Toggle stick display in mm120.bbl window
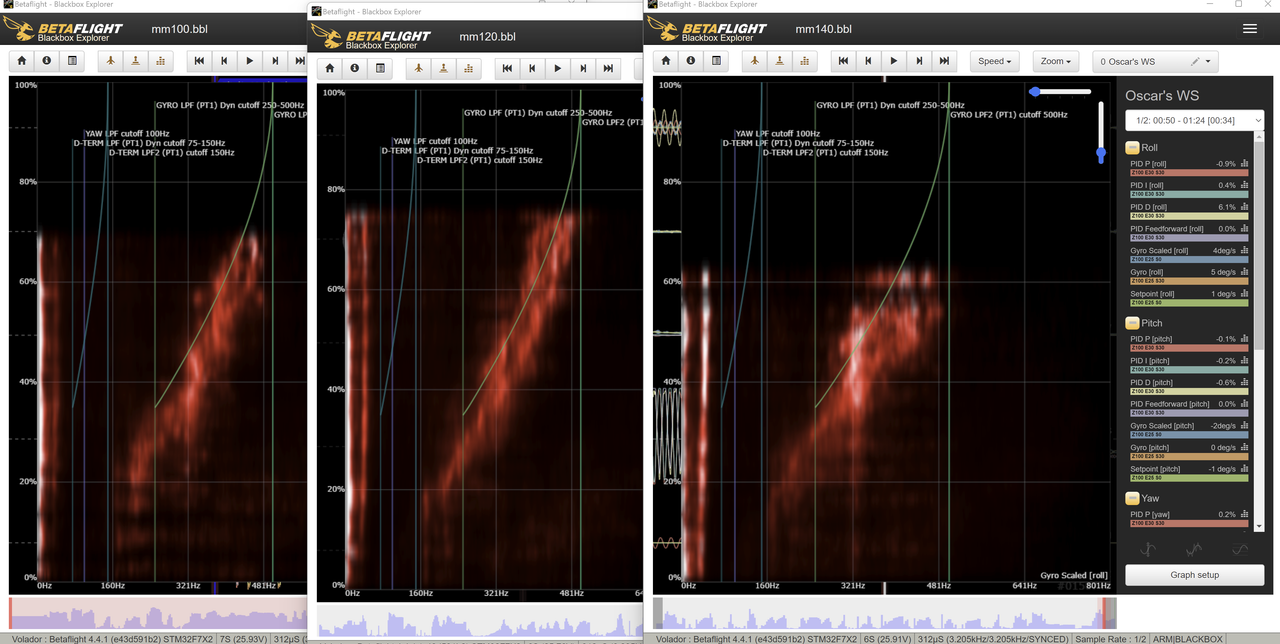This screenshot has height=644, width=1280. (444, 69)
